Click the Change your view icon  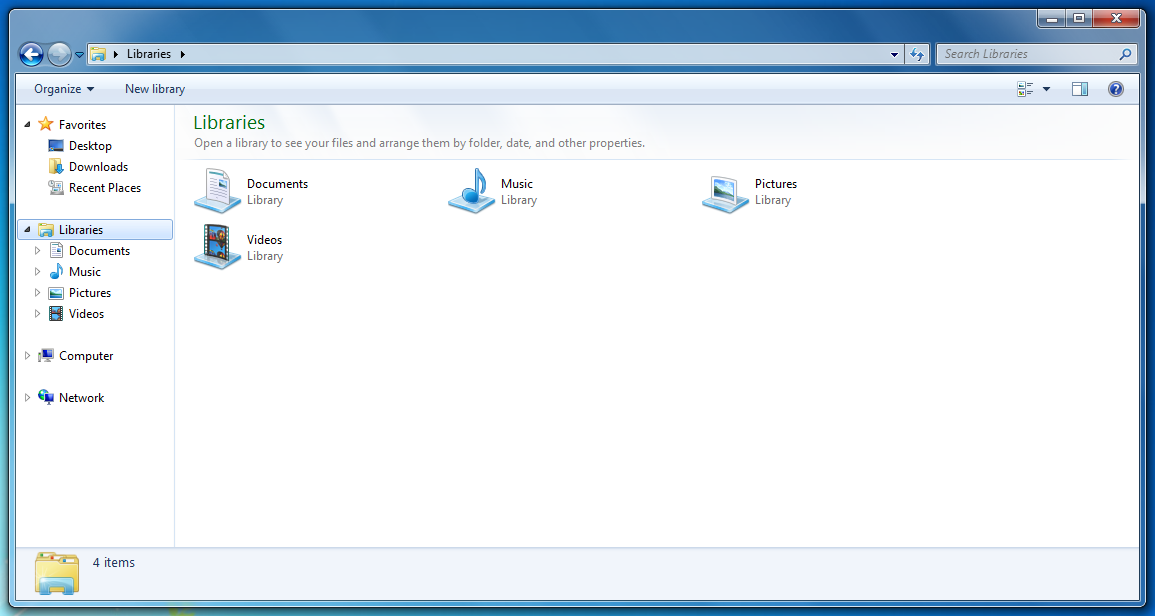pos(1025,89)
